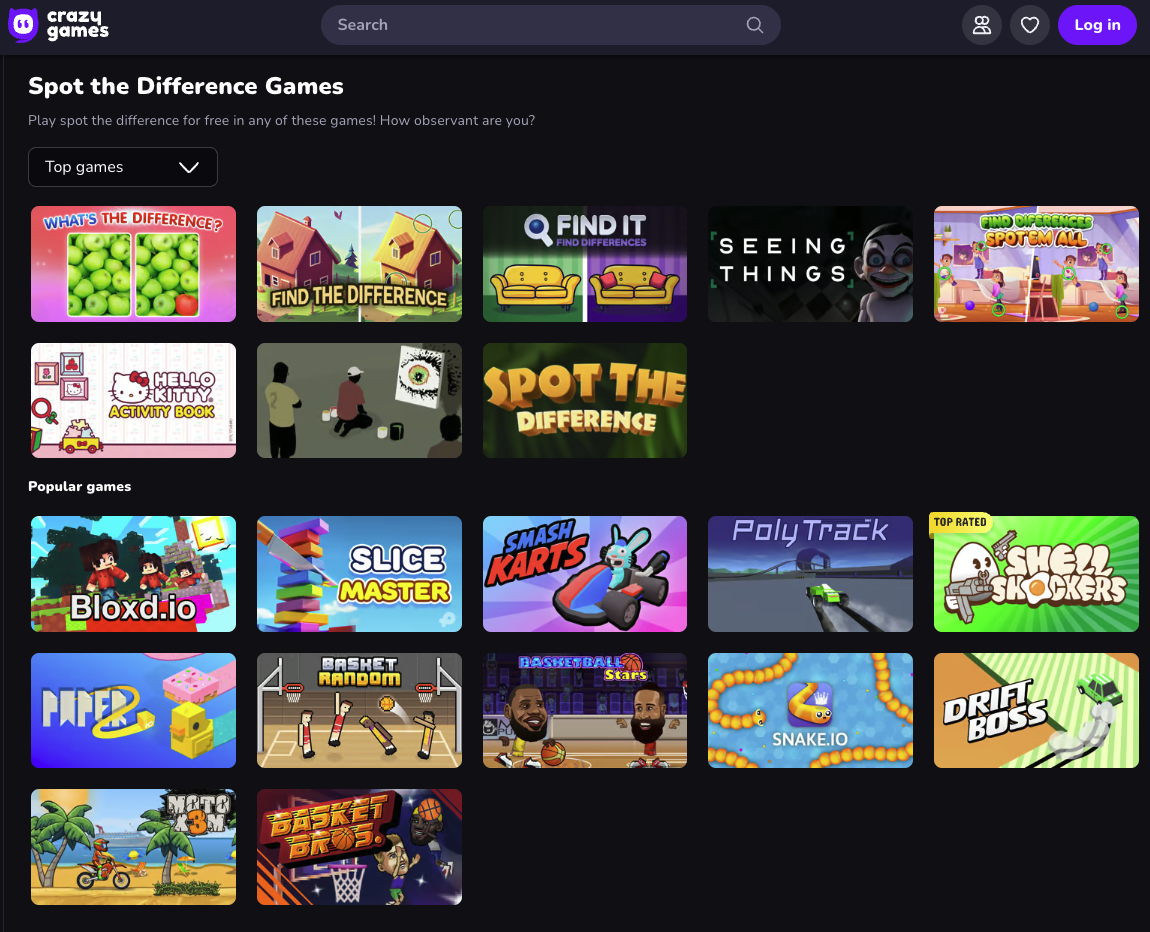Open What's the Difference apples game

tap(133, 264)
